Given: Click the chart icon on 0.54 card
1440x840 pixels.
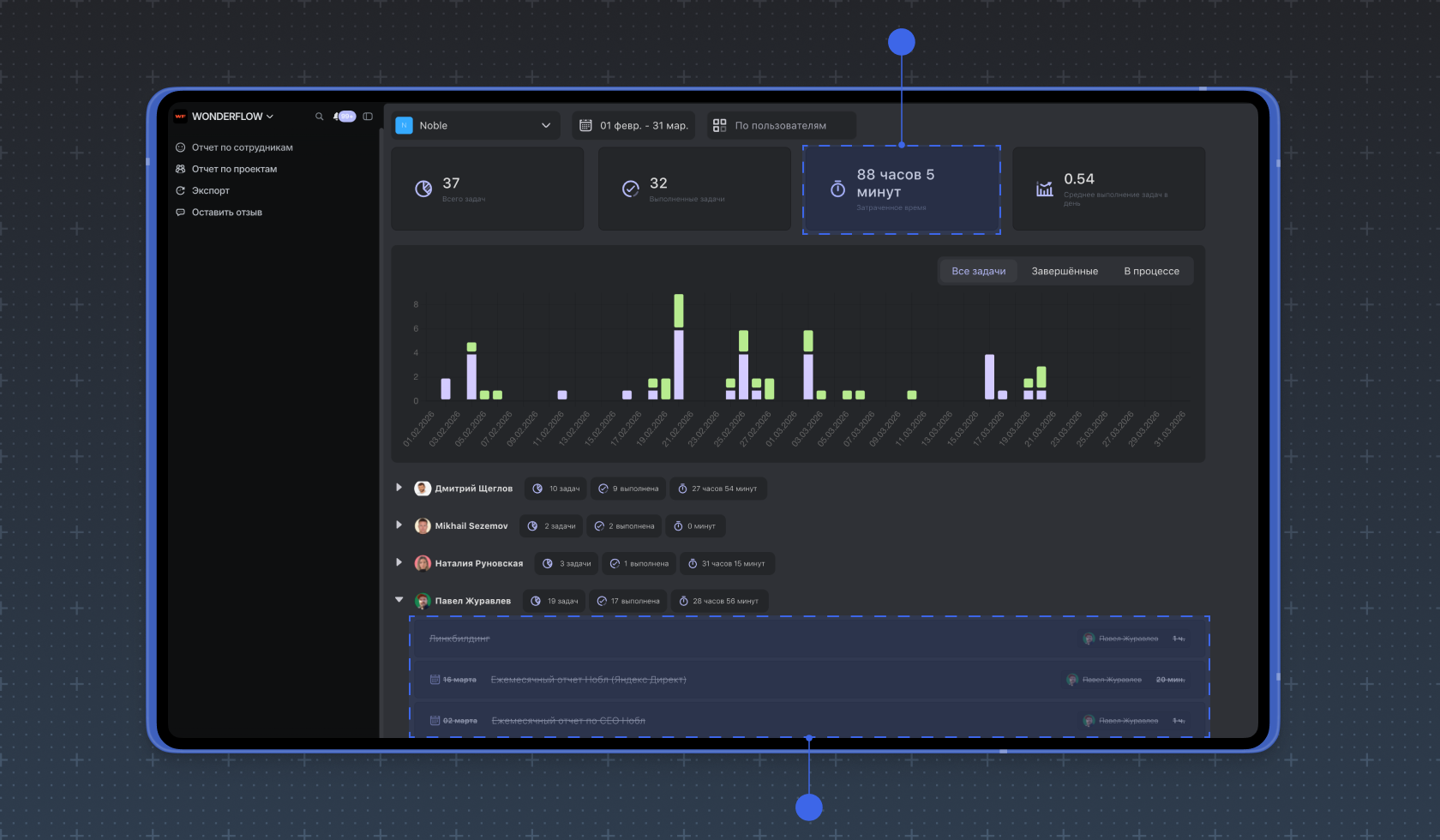Looking at the screenshot, I should 1044,189.
